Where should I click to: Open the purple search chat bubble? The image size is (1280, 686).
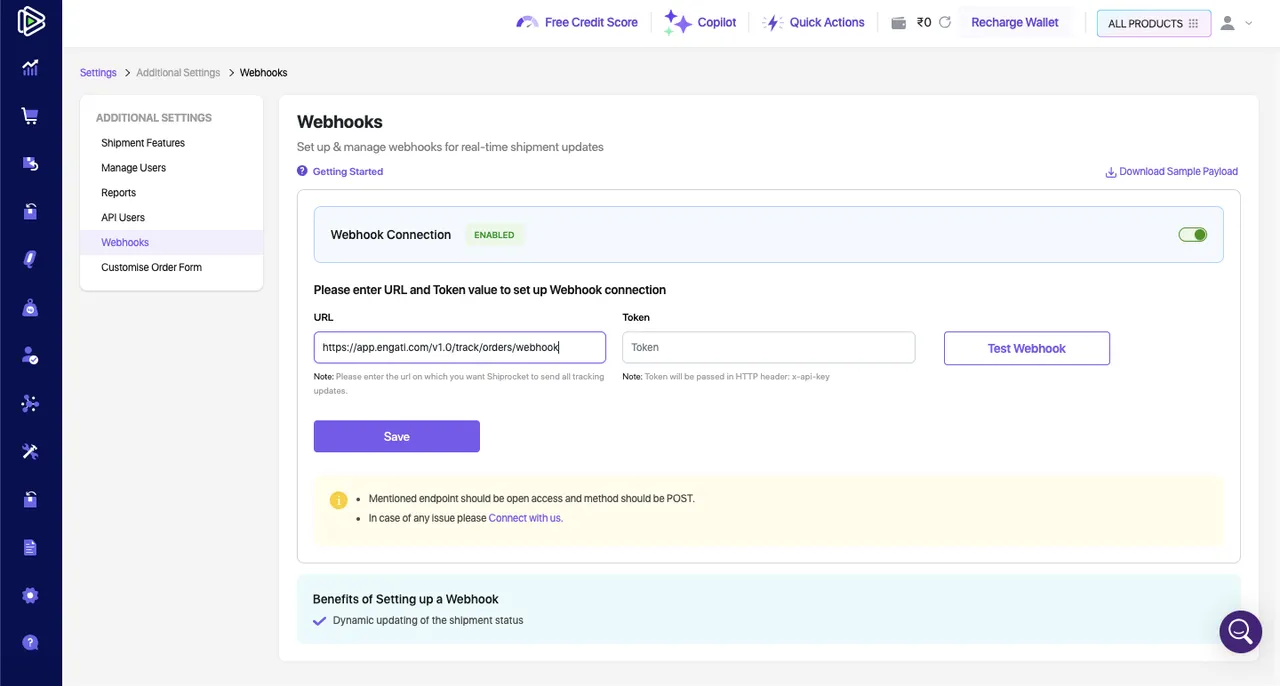click(x=1240, y=632)
